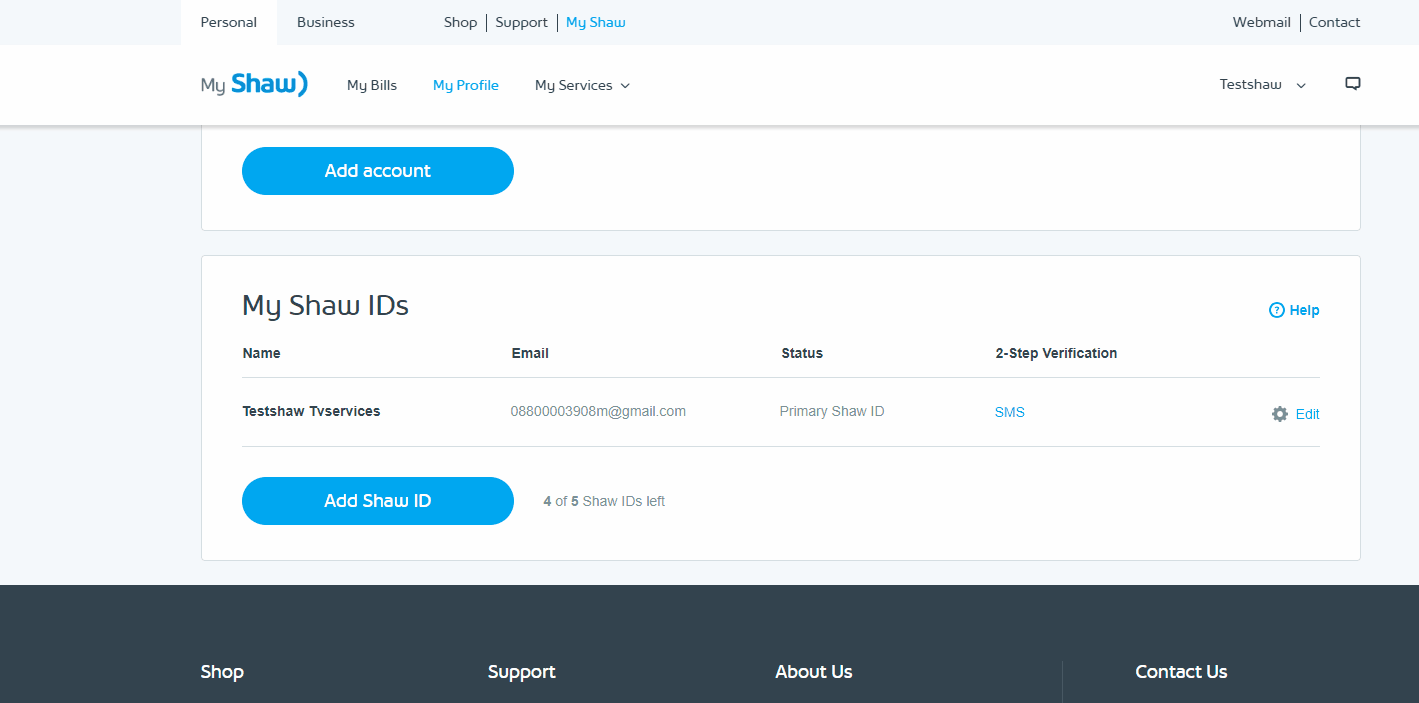Click the Contact link in the top bar
This screenshot has width=1419, height=703.
(x=1335, y=22)
